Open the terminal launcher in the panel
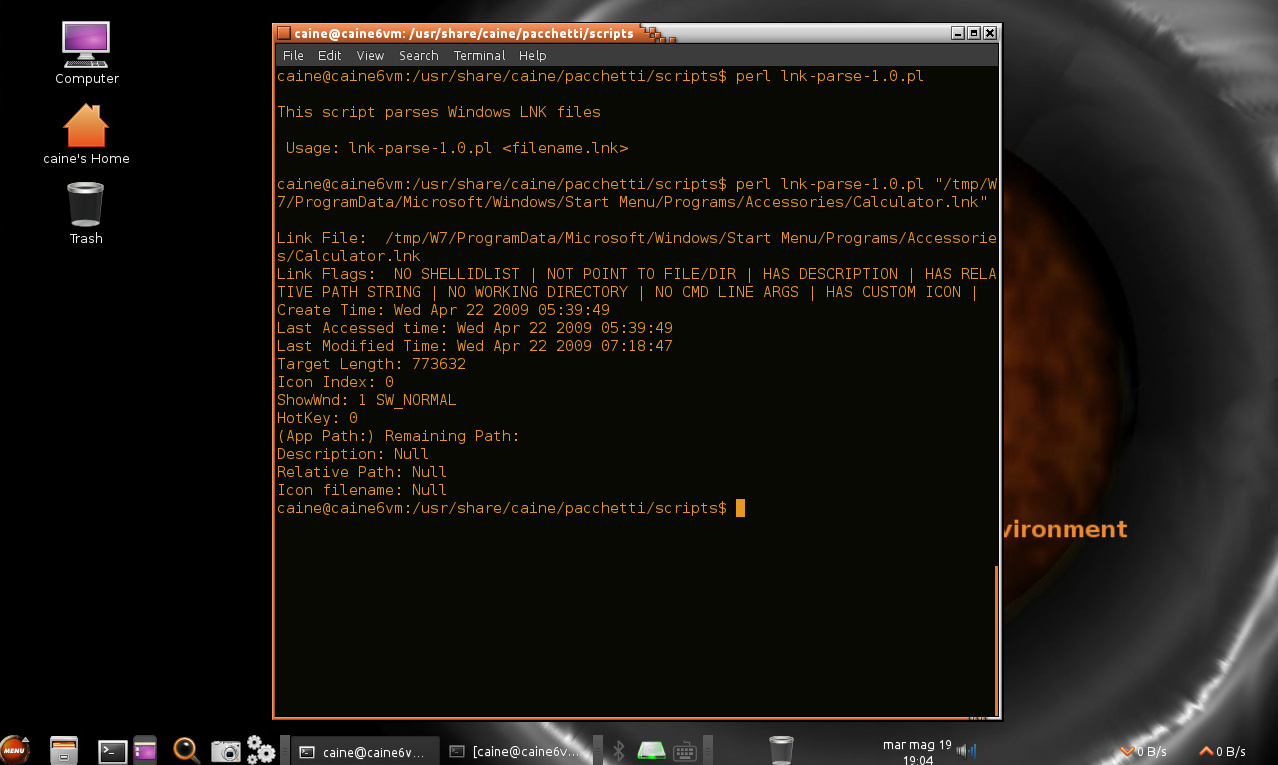This screenshot has height=765, width=1278. pyautogui.click(x=112, y=751)
